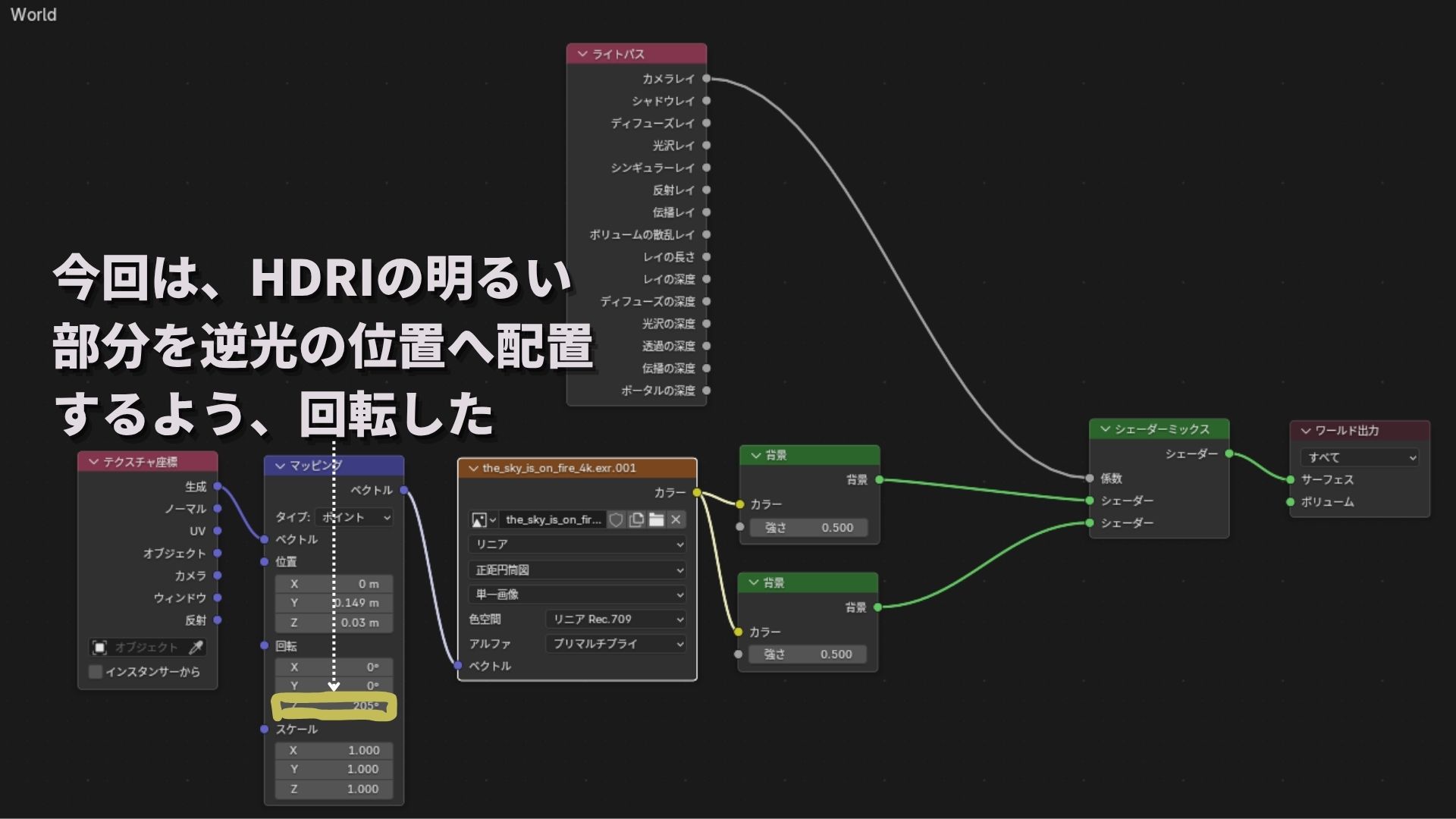Click the the_sky_is_on_fir... image name field
This screenshot has height=819, width=1456.
tap(553, 519)
